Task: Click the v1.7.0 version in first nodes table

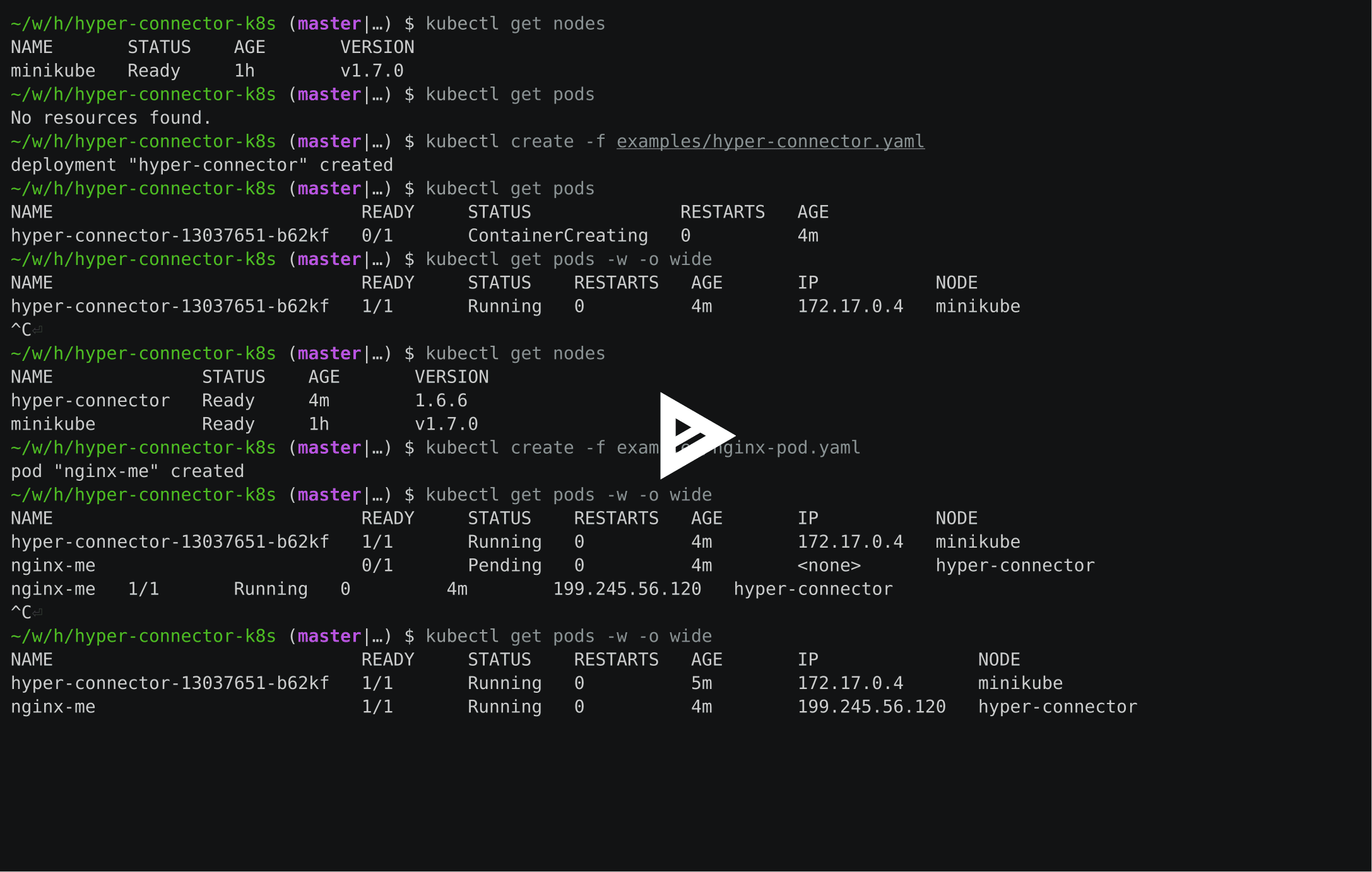Action: point(372,71)
